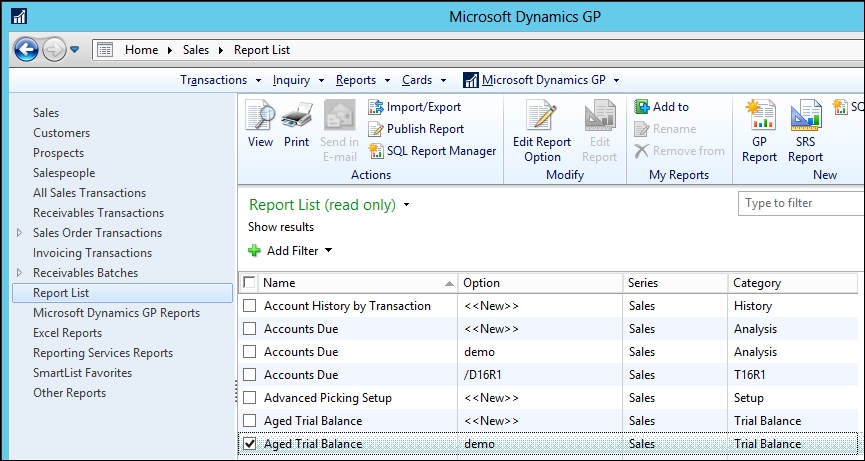Open the navigation history dropdown arrow
This screenshot has width=865, height=461.
click(x=74, y=50)
